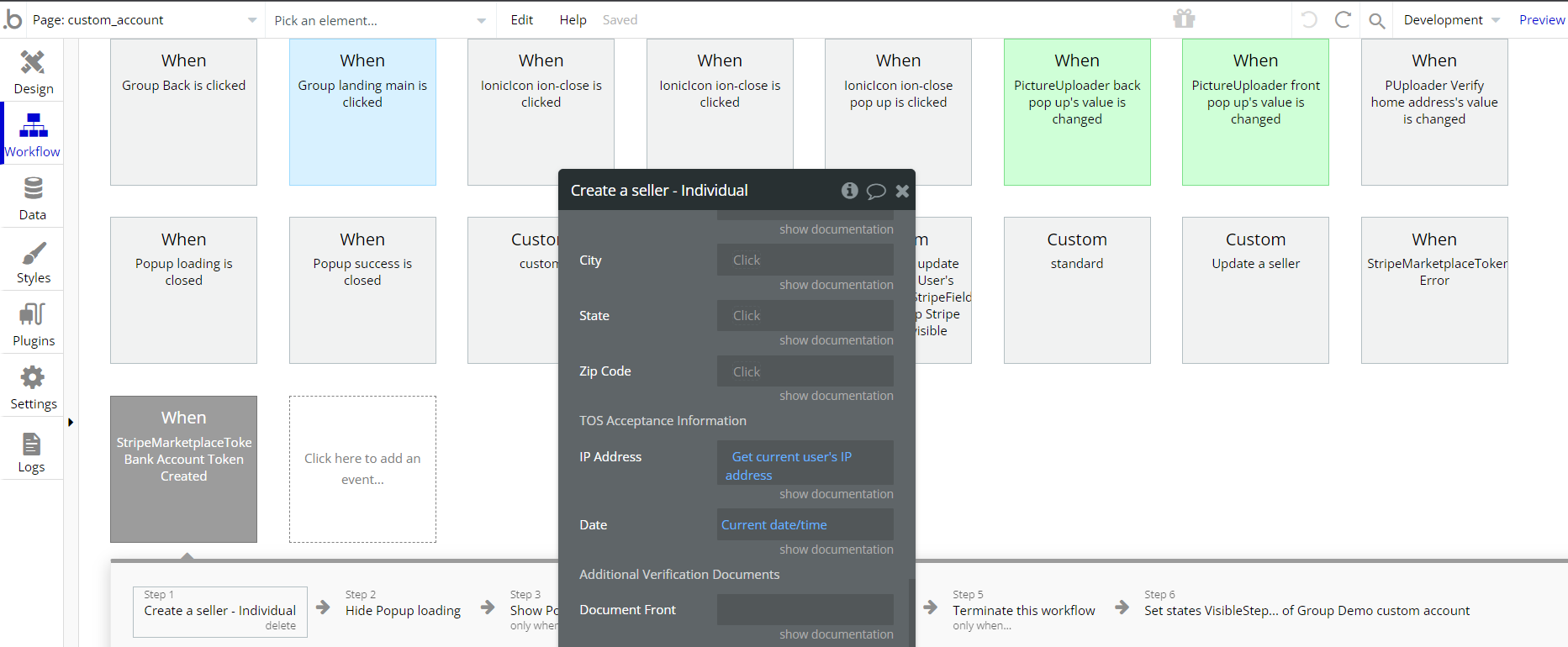Image resolution: width=1568 pixels, height=647 pixels.
Task: Click the Zip Code input field
Action: (805, 371)
